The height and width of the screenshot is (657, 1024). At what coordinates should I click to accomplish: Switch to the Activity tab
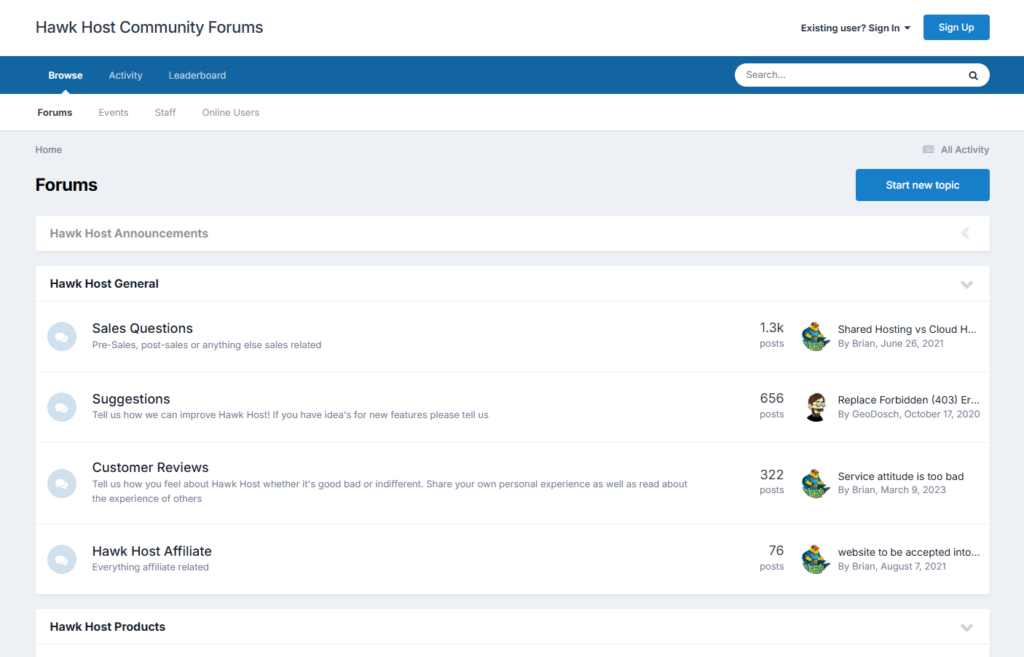coord(125,75)
